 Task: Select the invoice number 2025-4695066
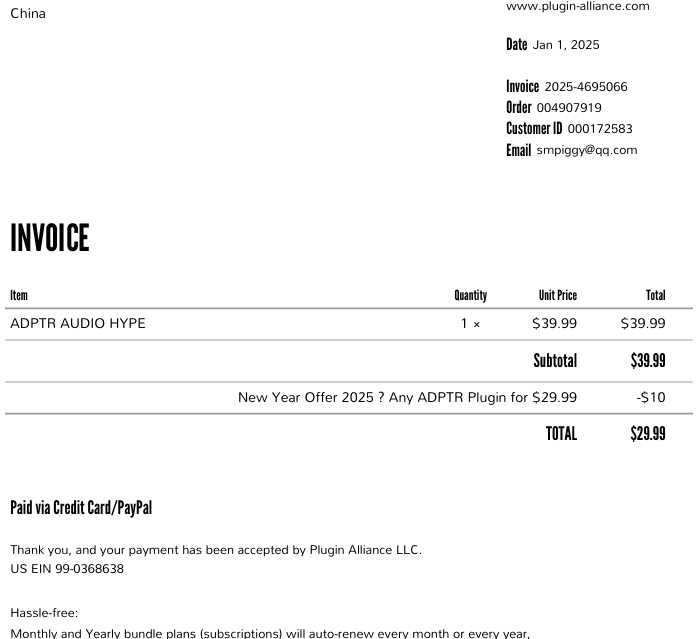pos(586,87)
